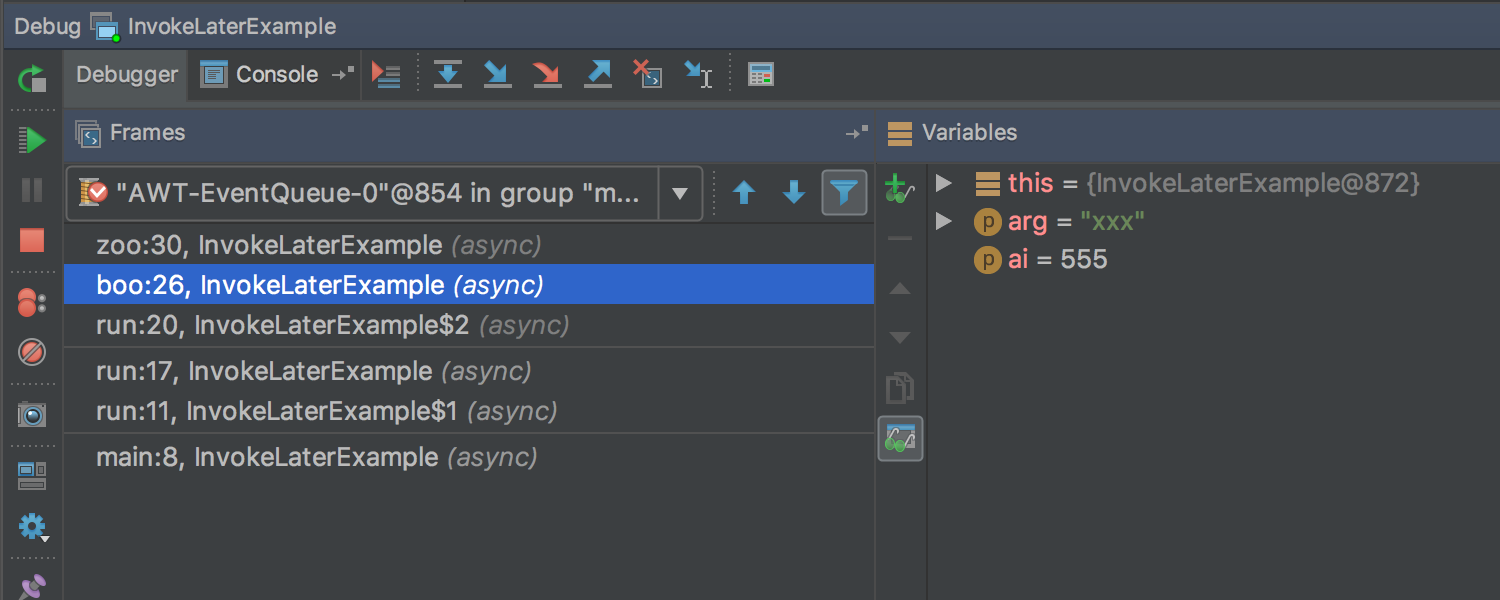This screenshot has width=1500, height=600.
Task: Open the thread selector dropdown
Action: 680,193
